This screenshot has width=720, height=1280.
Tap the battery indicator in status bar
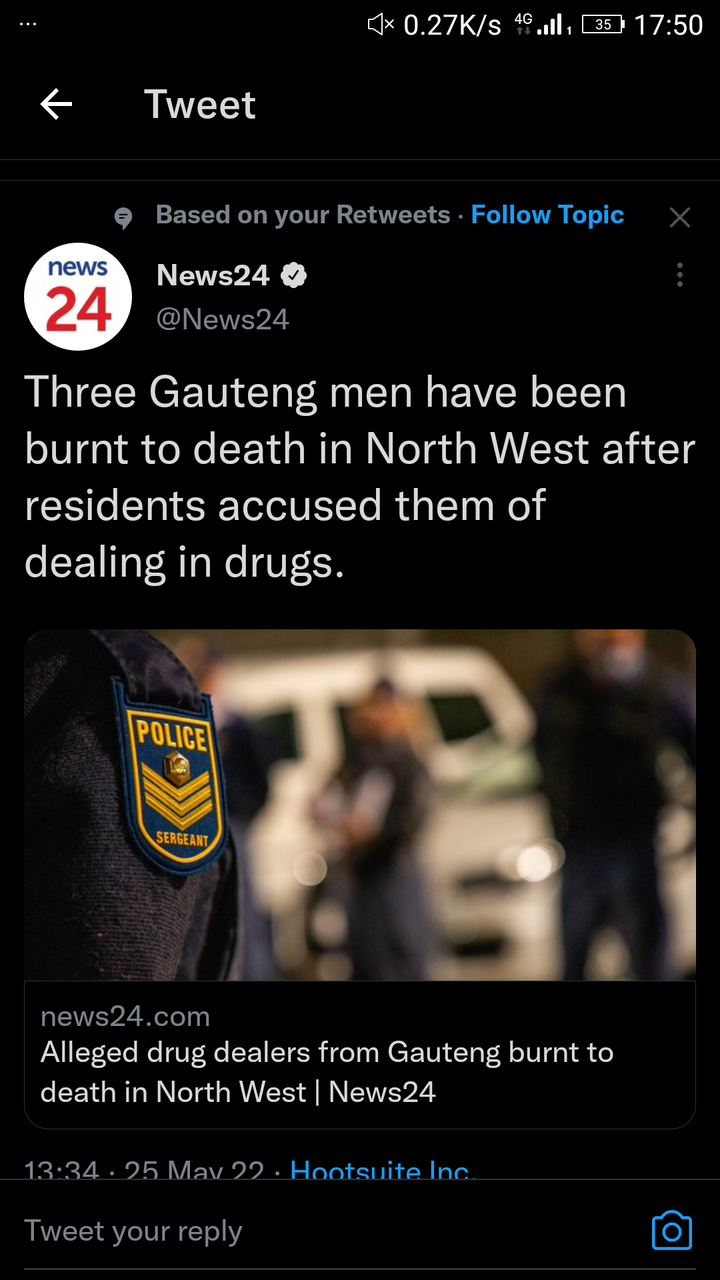[602, 25]
